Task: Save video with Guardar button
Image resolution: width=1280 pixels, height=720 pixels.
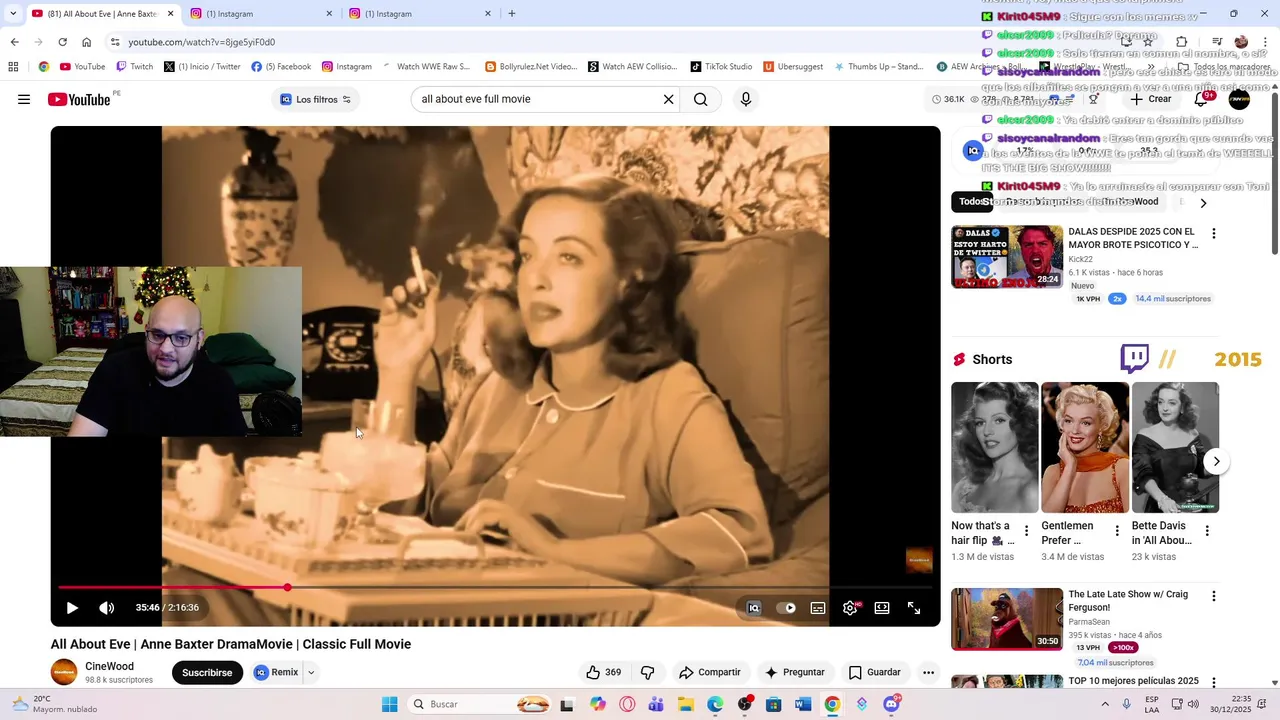Action: coord(875,672)
